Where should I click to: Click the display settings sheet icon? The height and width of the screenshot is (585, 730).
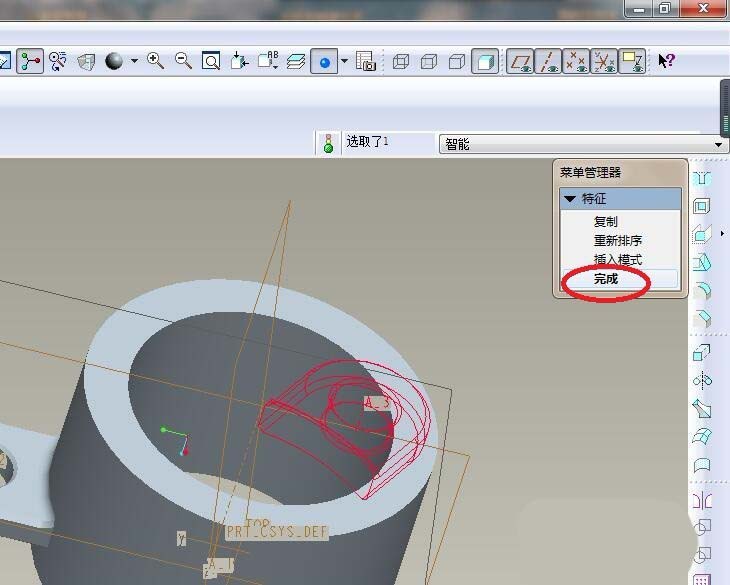(365, 61)
